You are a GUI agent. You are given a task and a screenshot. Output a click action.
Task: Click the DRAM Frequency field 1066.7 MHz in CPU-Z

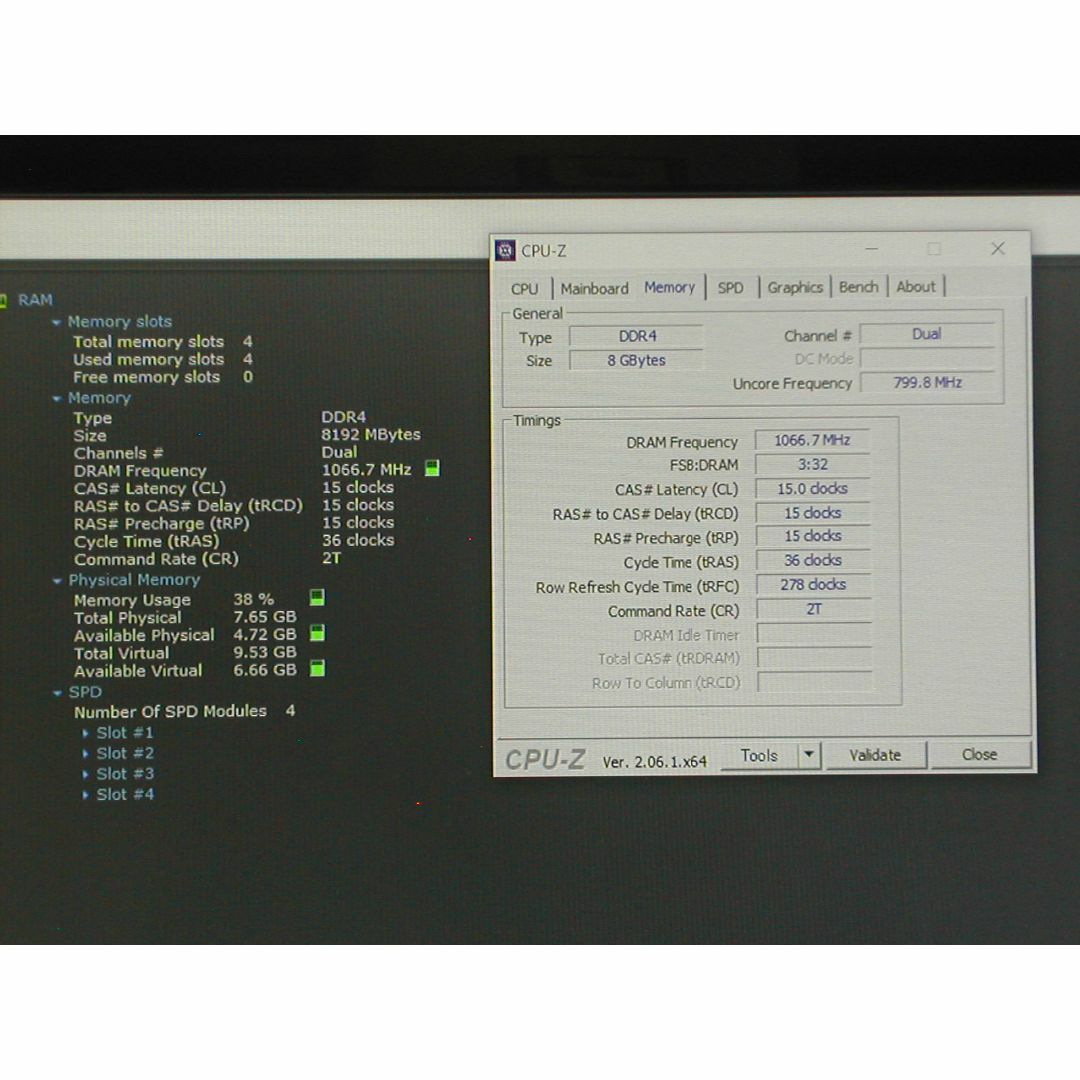813,440
